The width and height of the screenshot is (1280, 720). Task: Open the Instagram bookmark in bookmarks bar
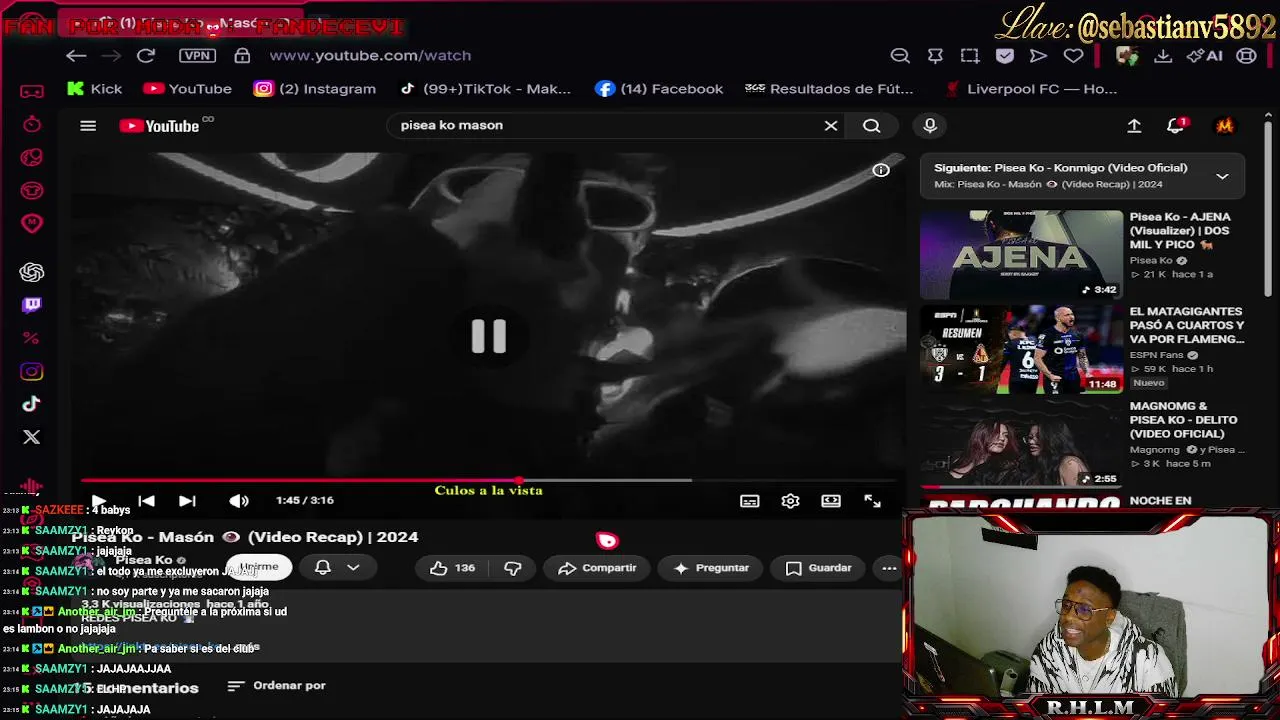click(x=314, y=89)
